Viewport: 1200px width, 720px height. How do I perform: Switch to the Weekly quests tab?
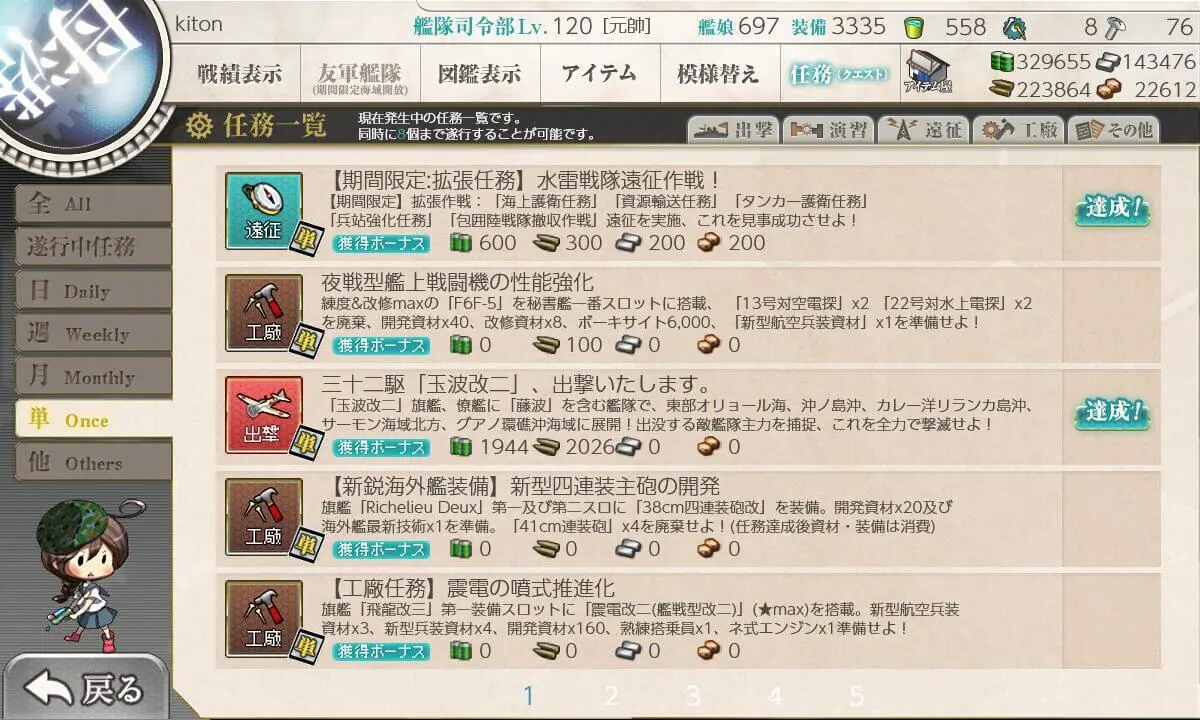pyautogui.click(x=92, y=334)
